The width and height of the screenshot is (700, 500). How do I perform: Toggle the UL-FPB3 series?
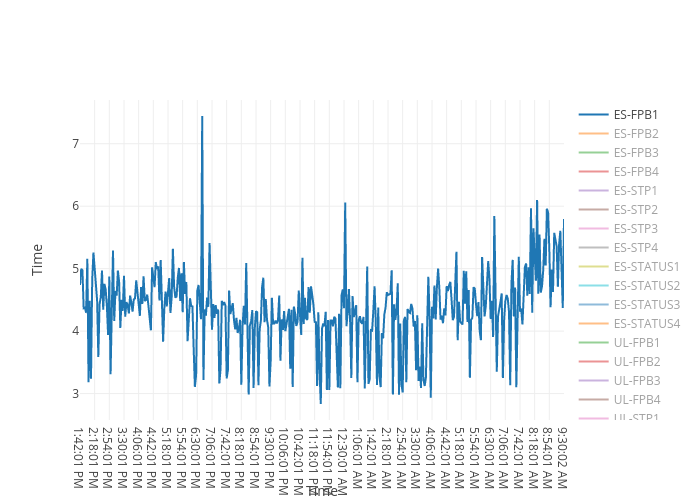click(636, 381)
